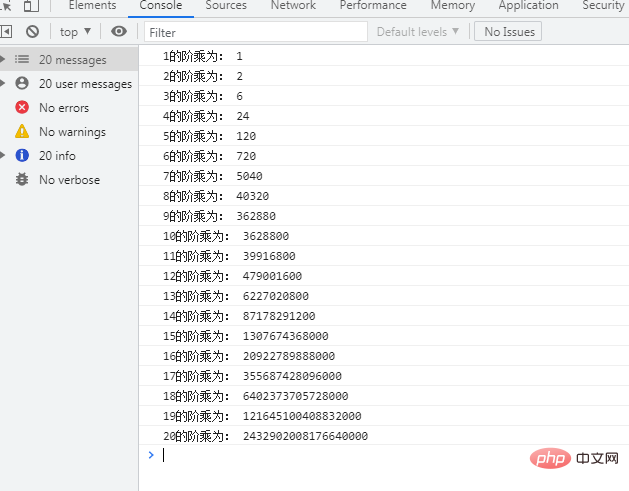
Task: Click the log value 39916800
Action: coord(269,256)
